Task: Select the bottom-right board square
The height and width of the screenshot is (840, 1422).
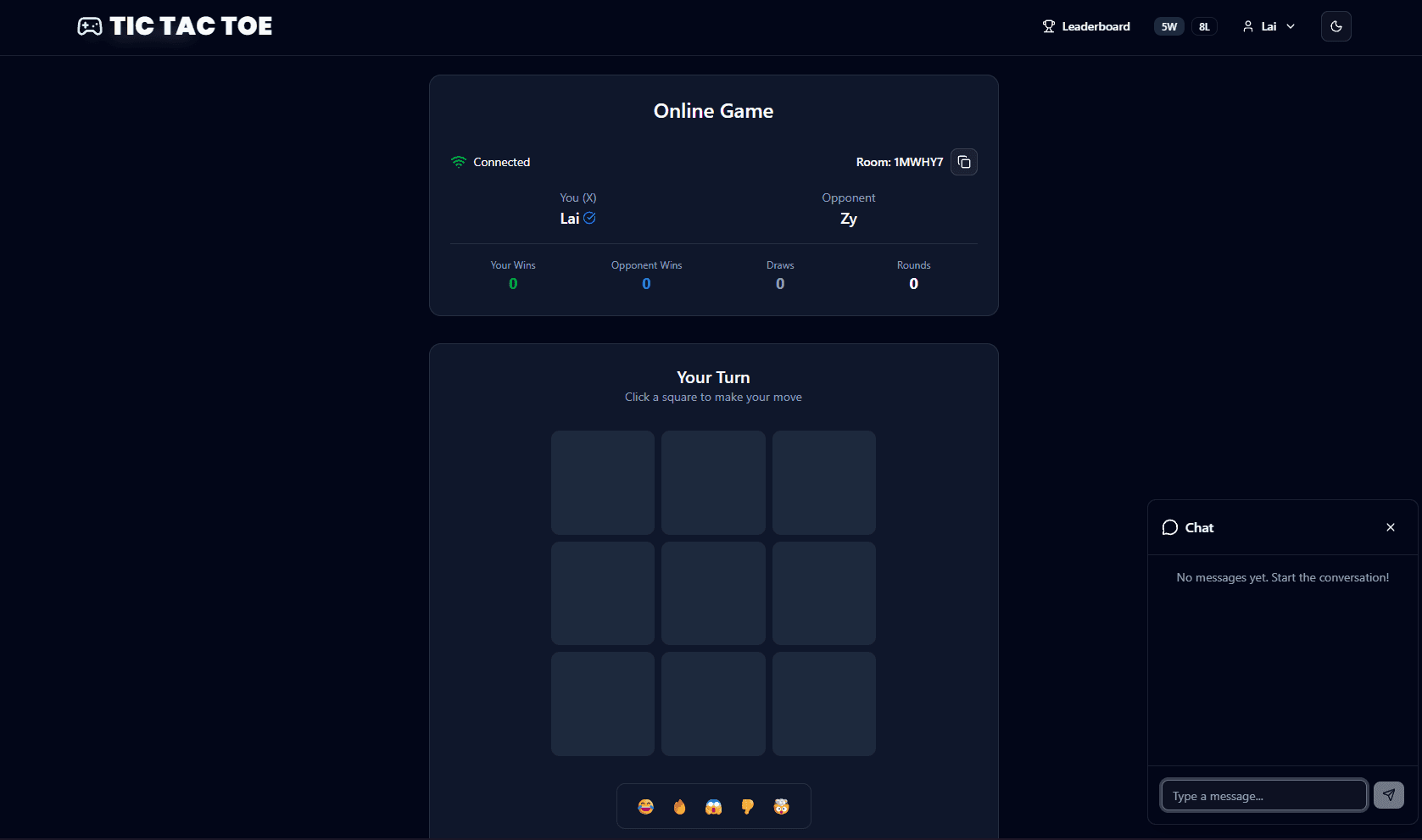Action: coord(823,704)
